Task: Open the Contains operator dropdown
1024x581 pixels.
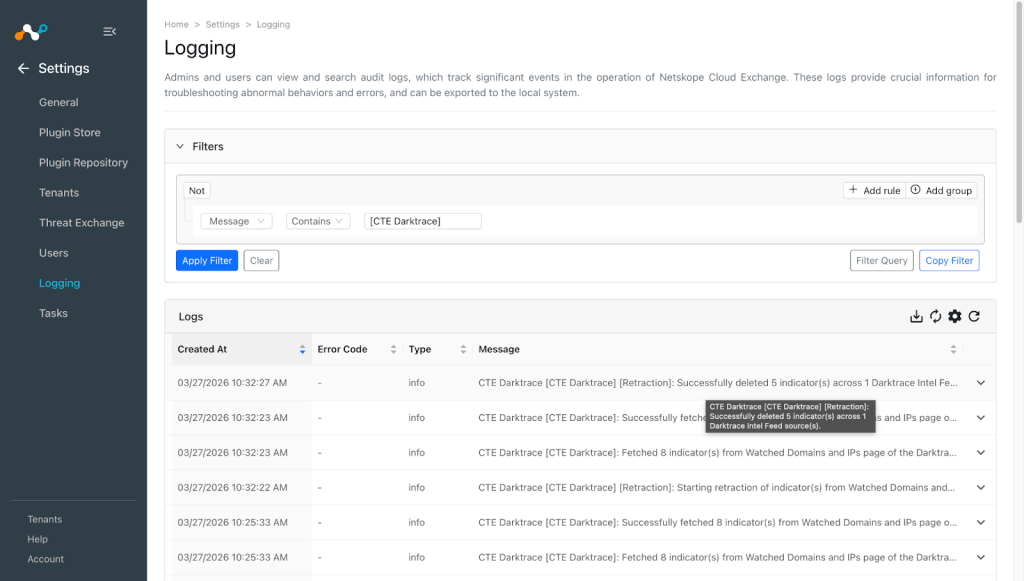Action: click(x=317, y=221)
